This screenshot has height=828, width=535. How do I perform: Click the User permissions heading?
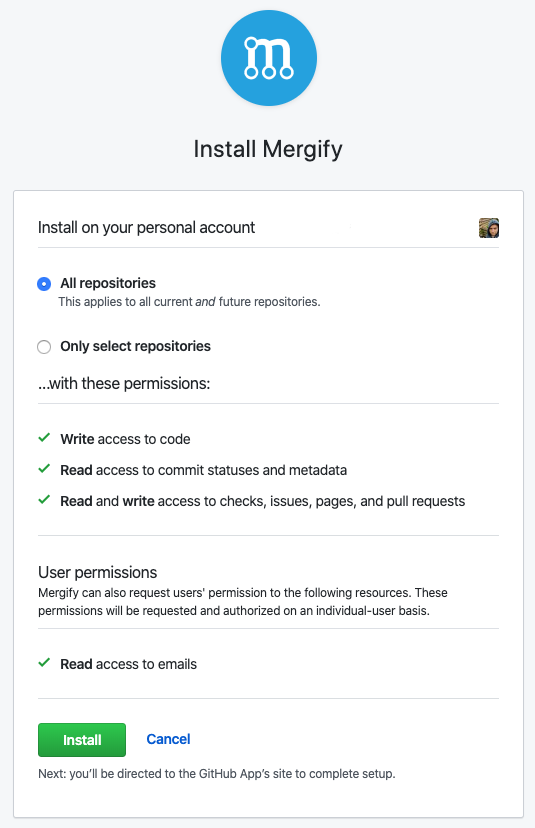pos(98,572)
